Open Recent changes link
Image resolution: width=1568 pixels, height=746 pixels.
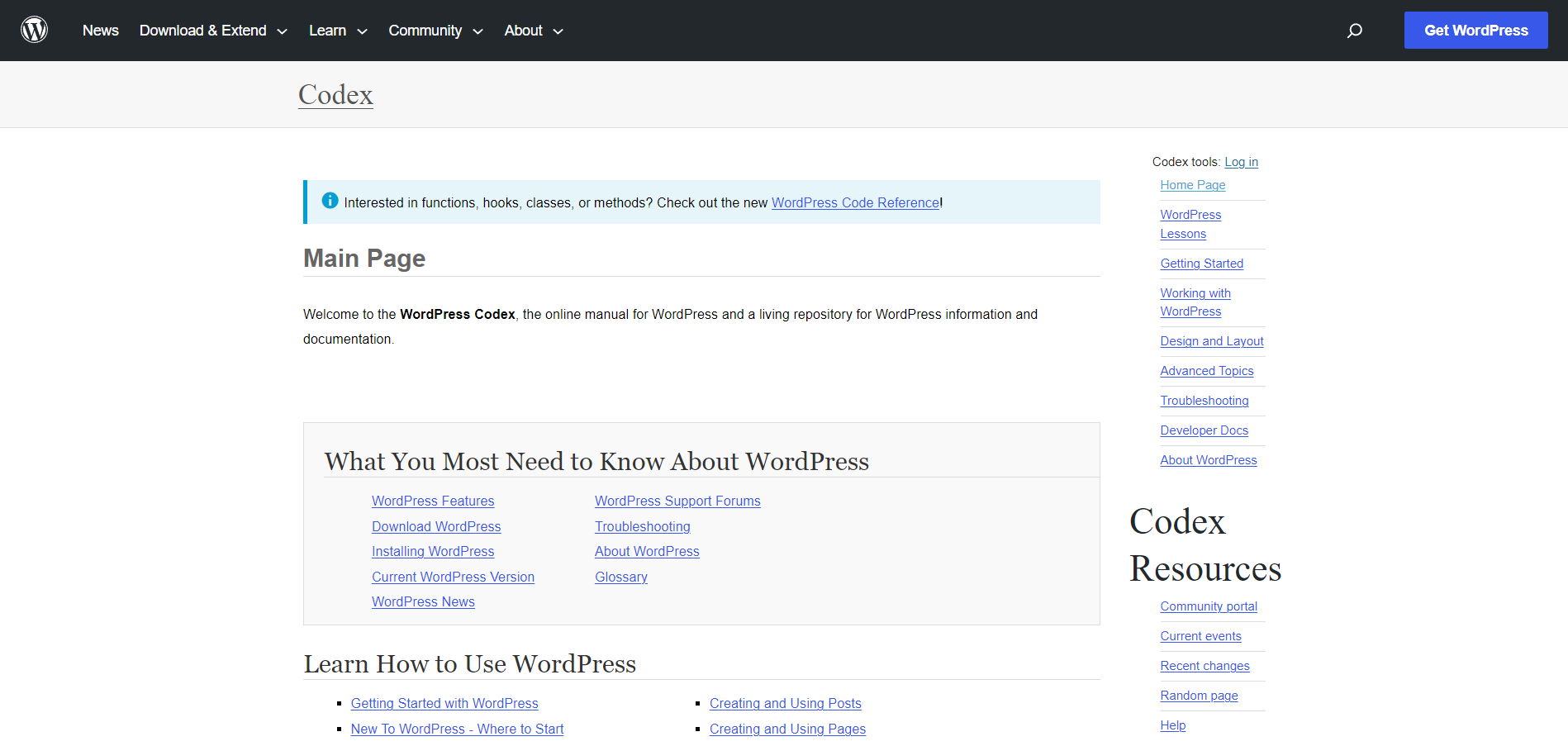[1205, 666]
